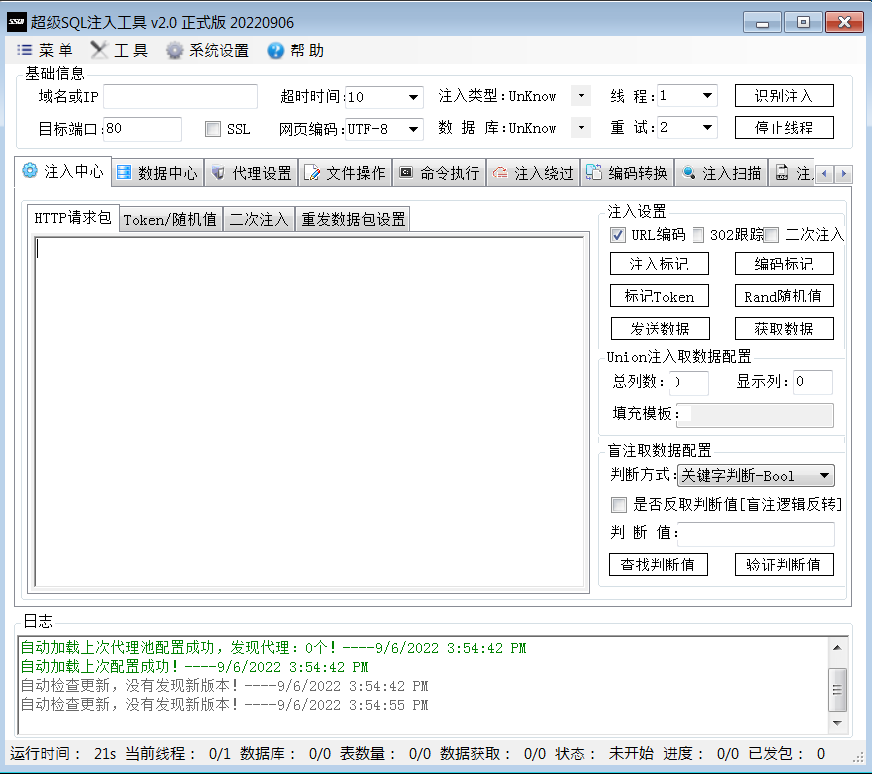Click the 域名或IP input field
This screenshot has height=777, width=873.
tap(180, 96)
